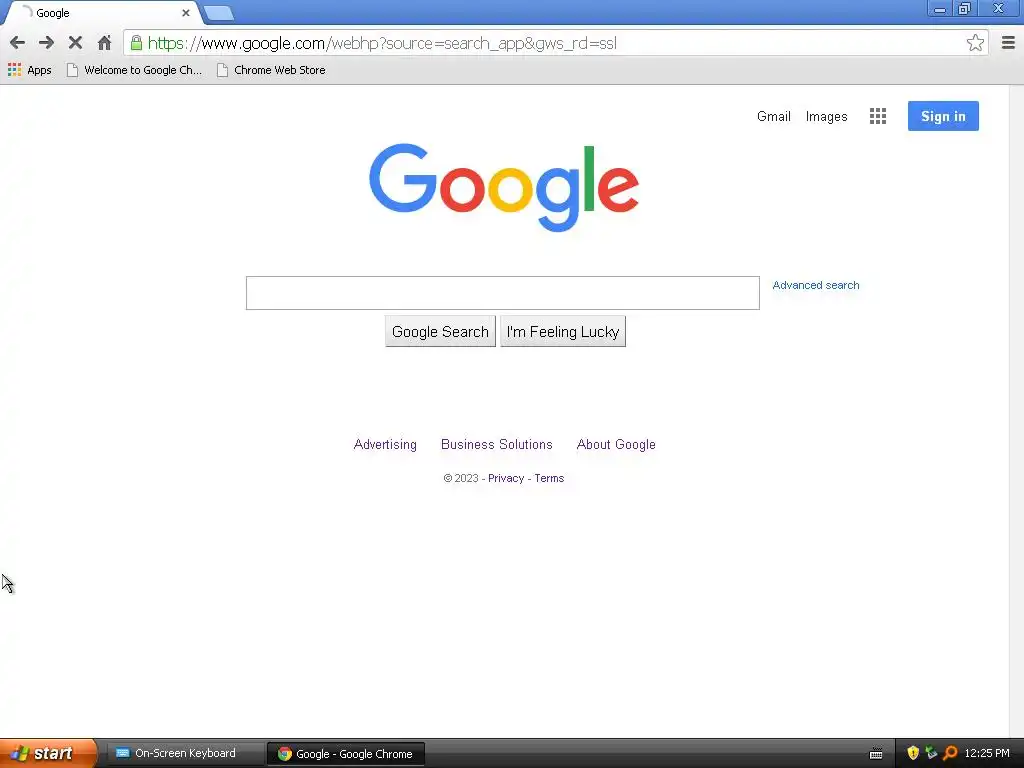Focus the Google search text box

coord(503,293)
